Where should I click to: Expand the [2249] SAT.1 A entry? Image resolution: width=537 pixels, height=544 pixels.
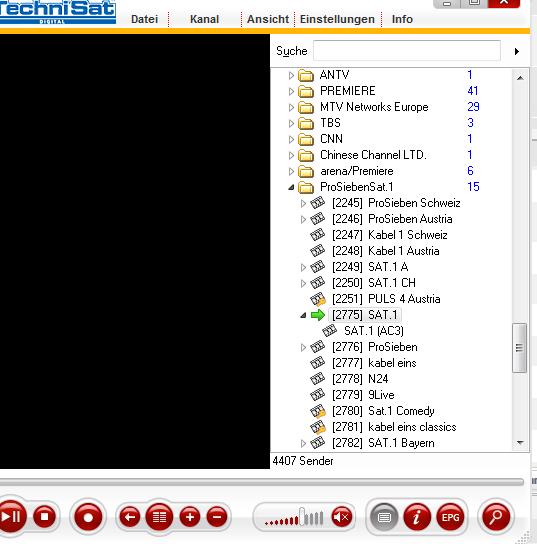click(x=303, y=267)
